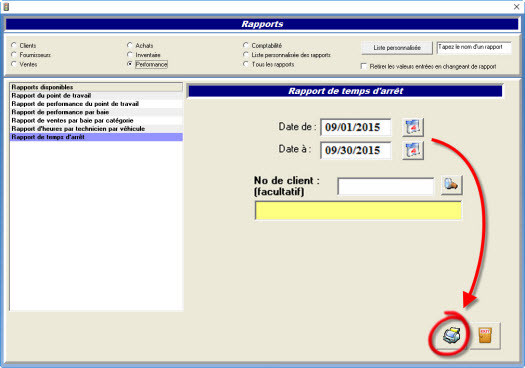Click the Date de field 09/01/2015

click(x=355, y=127)
